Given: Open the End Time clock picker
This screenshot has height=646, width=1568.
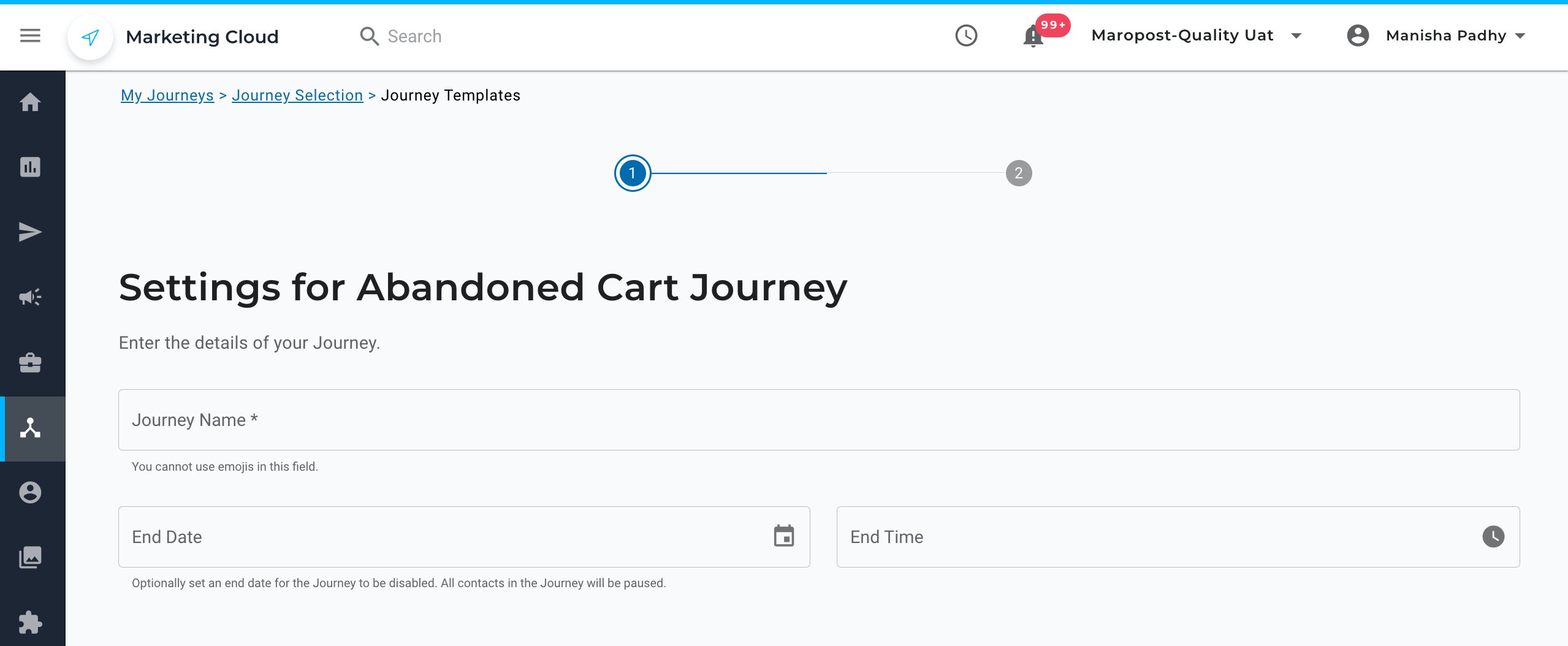Looking at the screenshot, I should click(x=1493, y=536).
